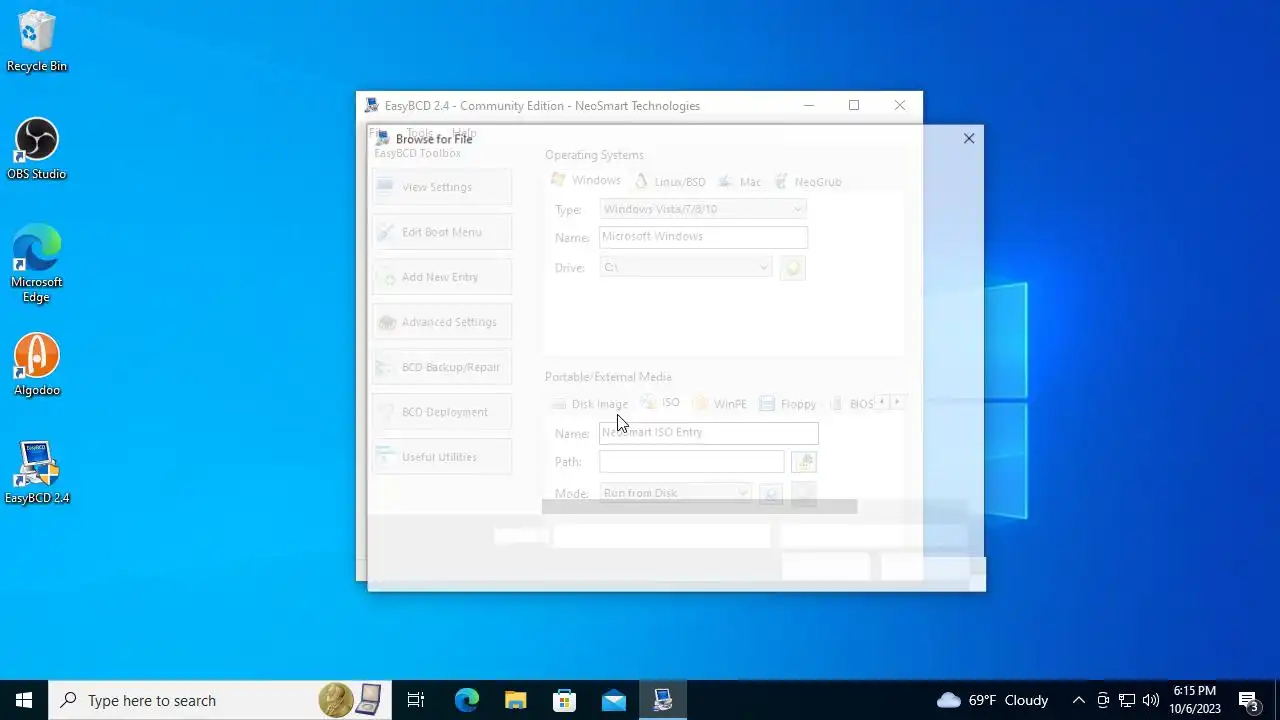Viewport: 1280px width, 720px height.
Task: Show hidden system tray icons
Action: click(1078, 700)
